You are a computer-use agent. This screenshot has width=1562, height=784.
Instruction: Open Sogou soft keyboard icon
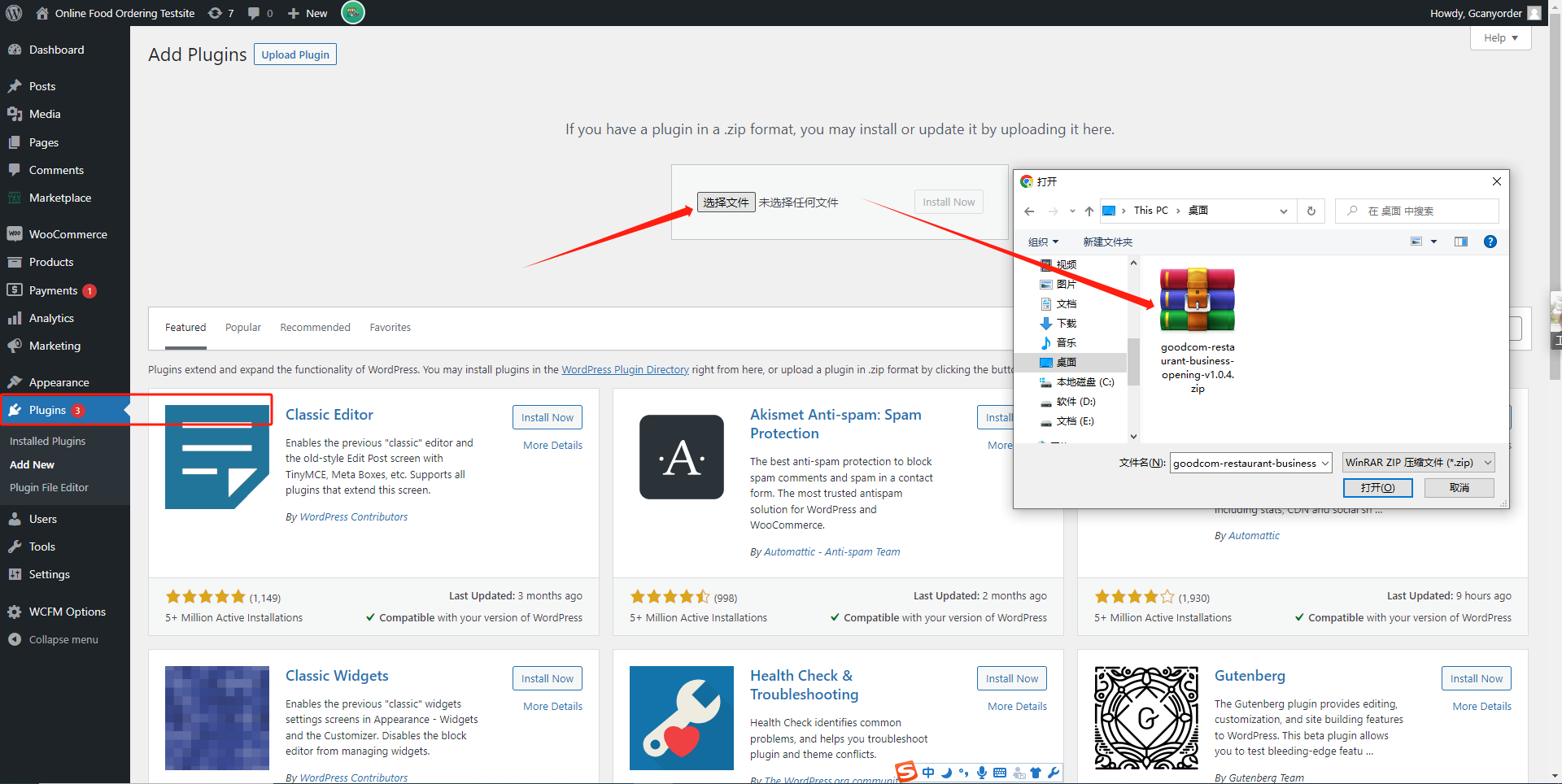(1000, 773)
